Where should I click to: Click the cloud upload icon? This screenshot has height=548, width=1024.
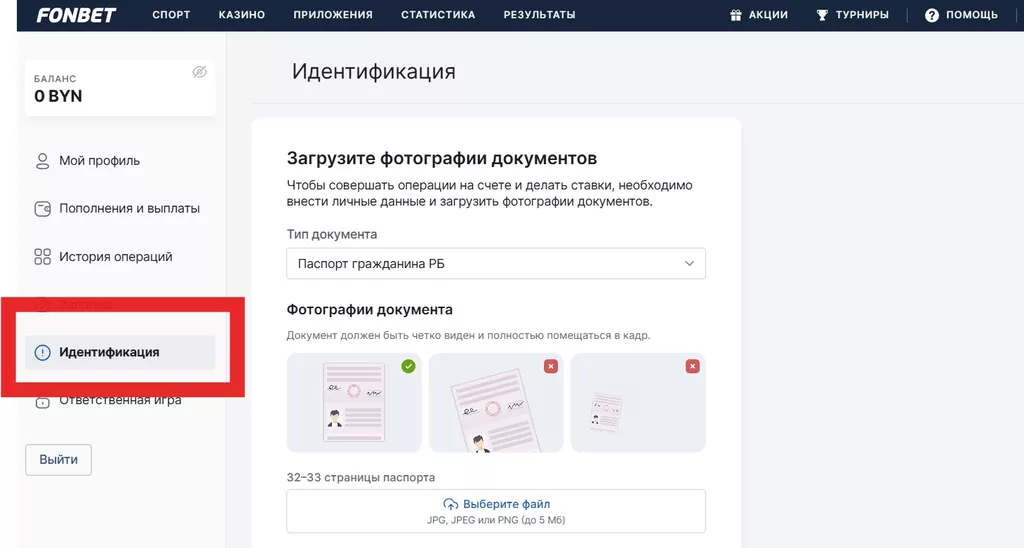[451, 504]
